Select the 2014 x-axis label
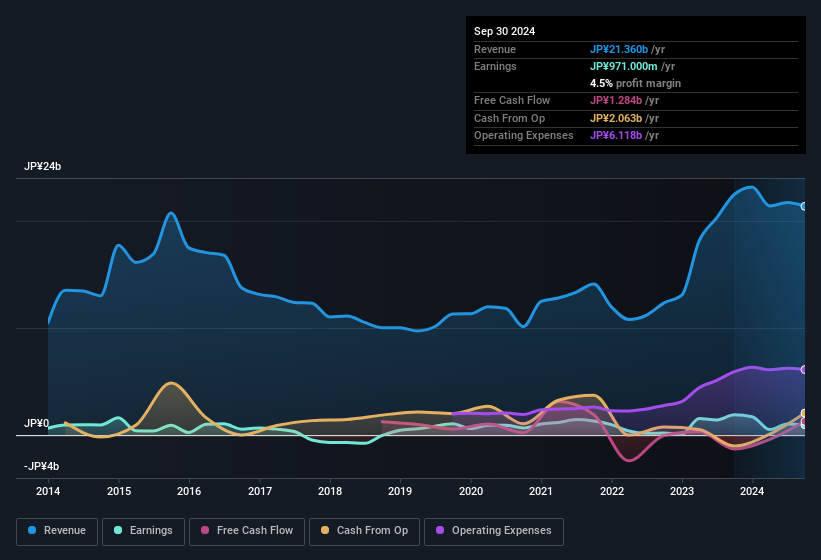 click(48, 491)
